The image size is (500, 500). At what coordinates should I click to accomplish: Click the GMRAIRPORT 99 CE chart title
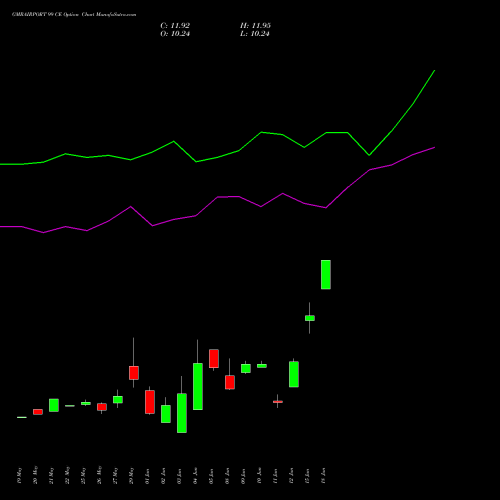(74, 15)
